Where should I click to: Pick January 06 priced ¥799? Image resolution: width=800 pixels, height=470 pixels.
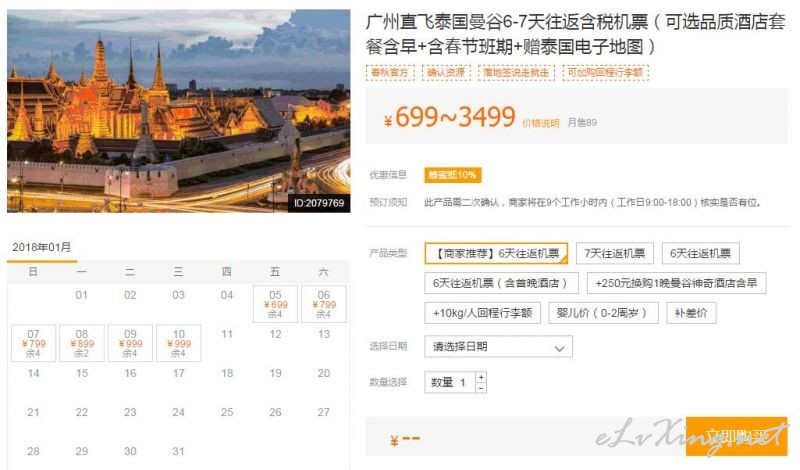323,304
